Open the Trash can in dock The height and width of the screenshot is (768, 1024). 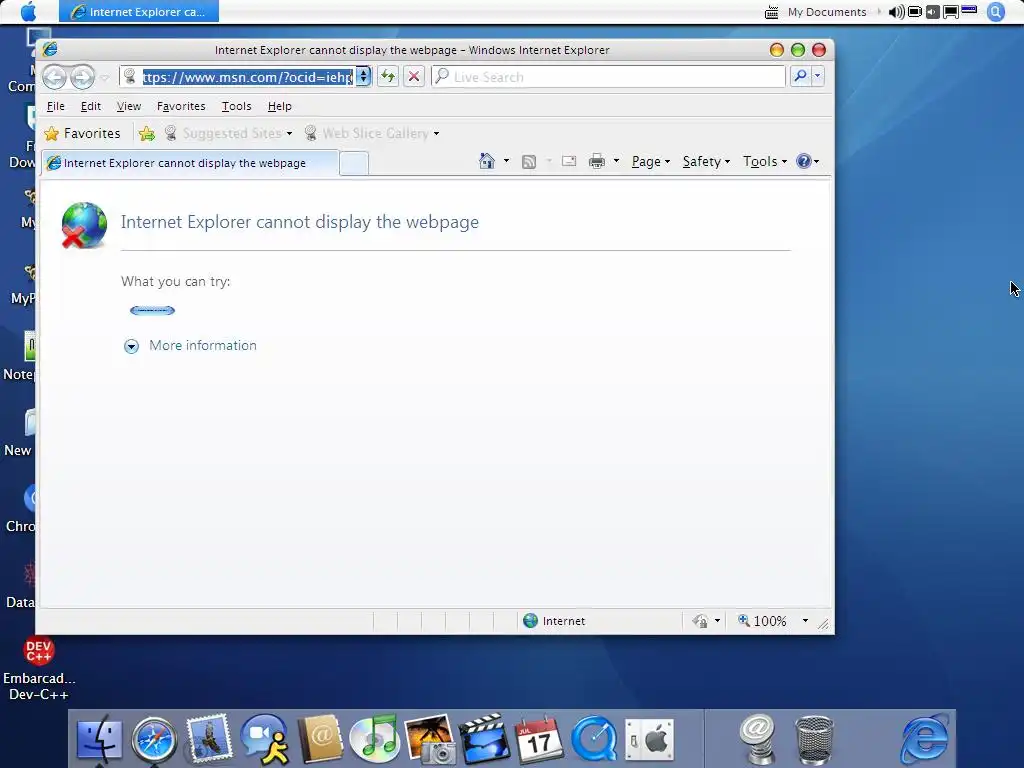(x=814, y=740)
